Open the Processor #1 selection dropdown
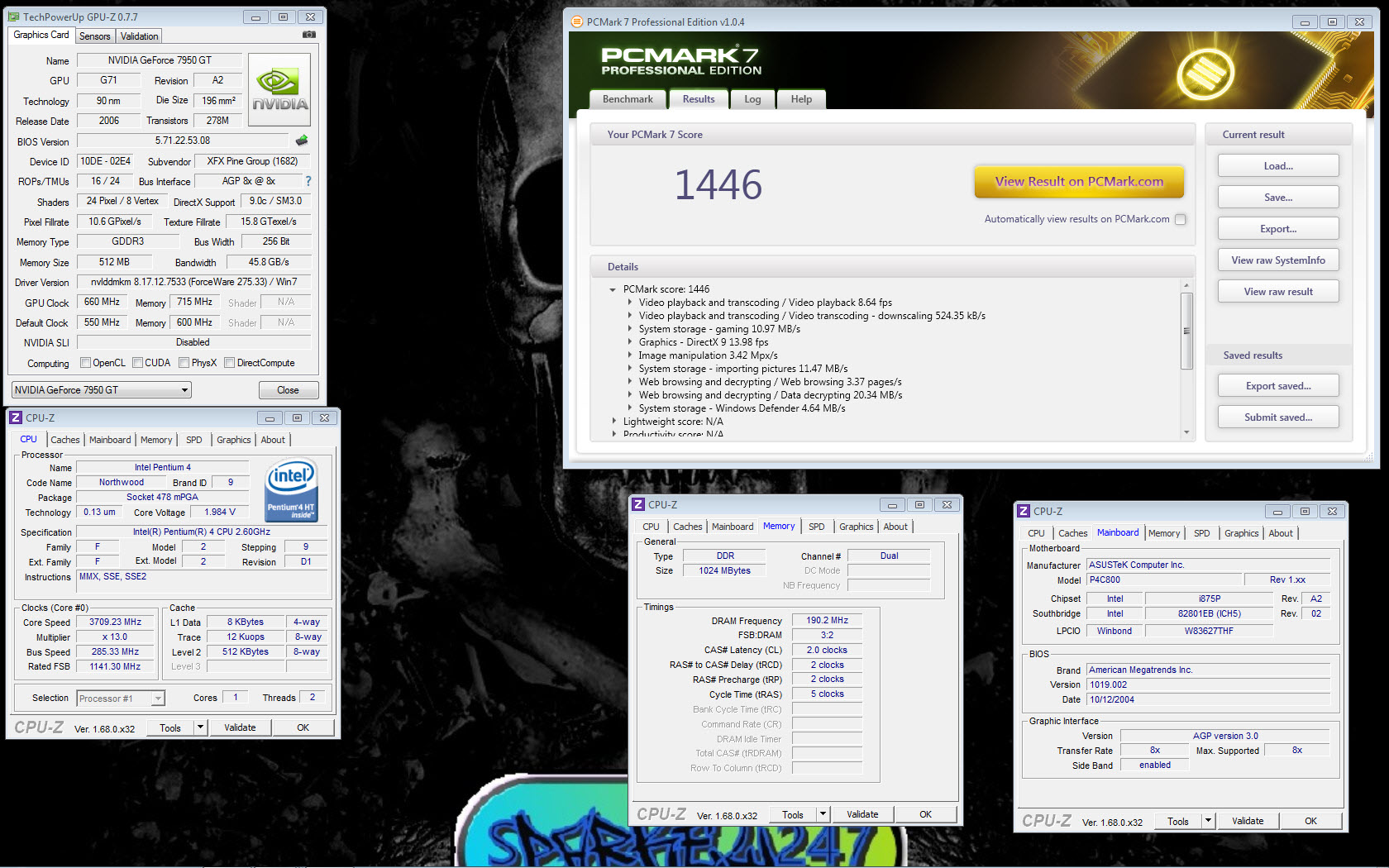Viewport: 1389px width, 868px height. [x=121, y=699]
